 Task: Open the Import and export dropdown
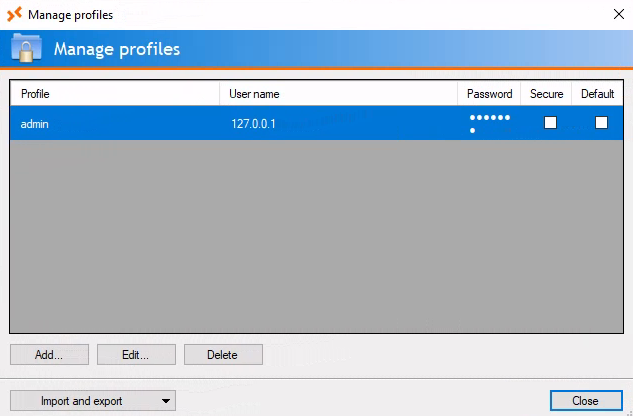93,401
